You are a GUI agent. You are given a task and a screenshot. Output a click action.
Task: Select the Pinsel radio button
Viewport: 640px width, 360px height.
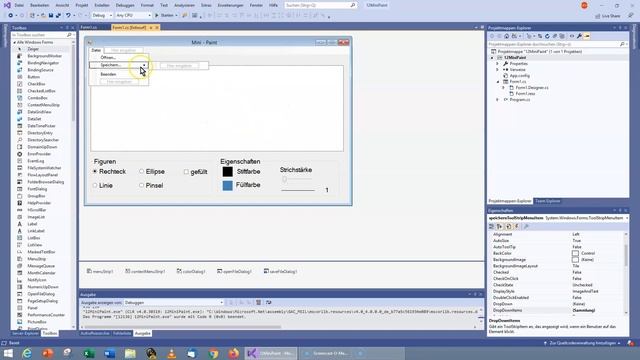tap(151, 185)
